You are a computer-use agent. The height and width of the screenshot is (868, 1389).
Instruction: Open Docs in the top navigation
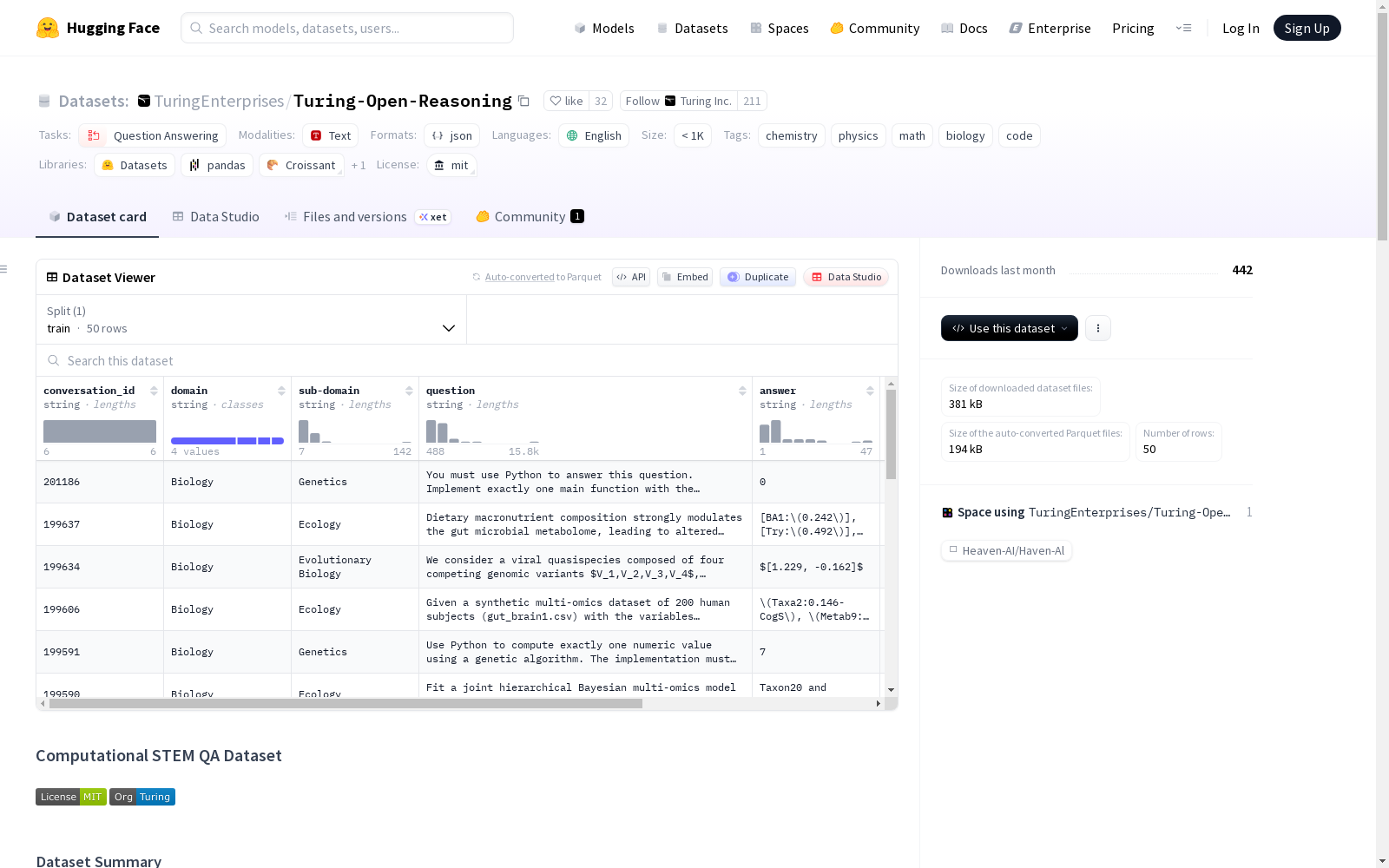coord(964,28)
